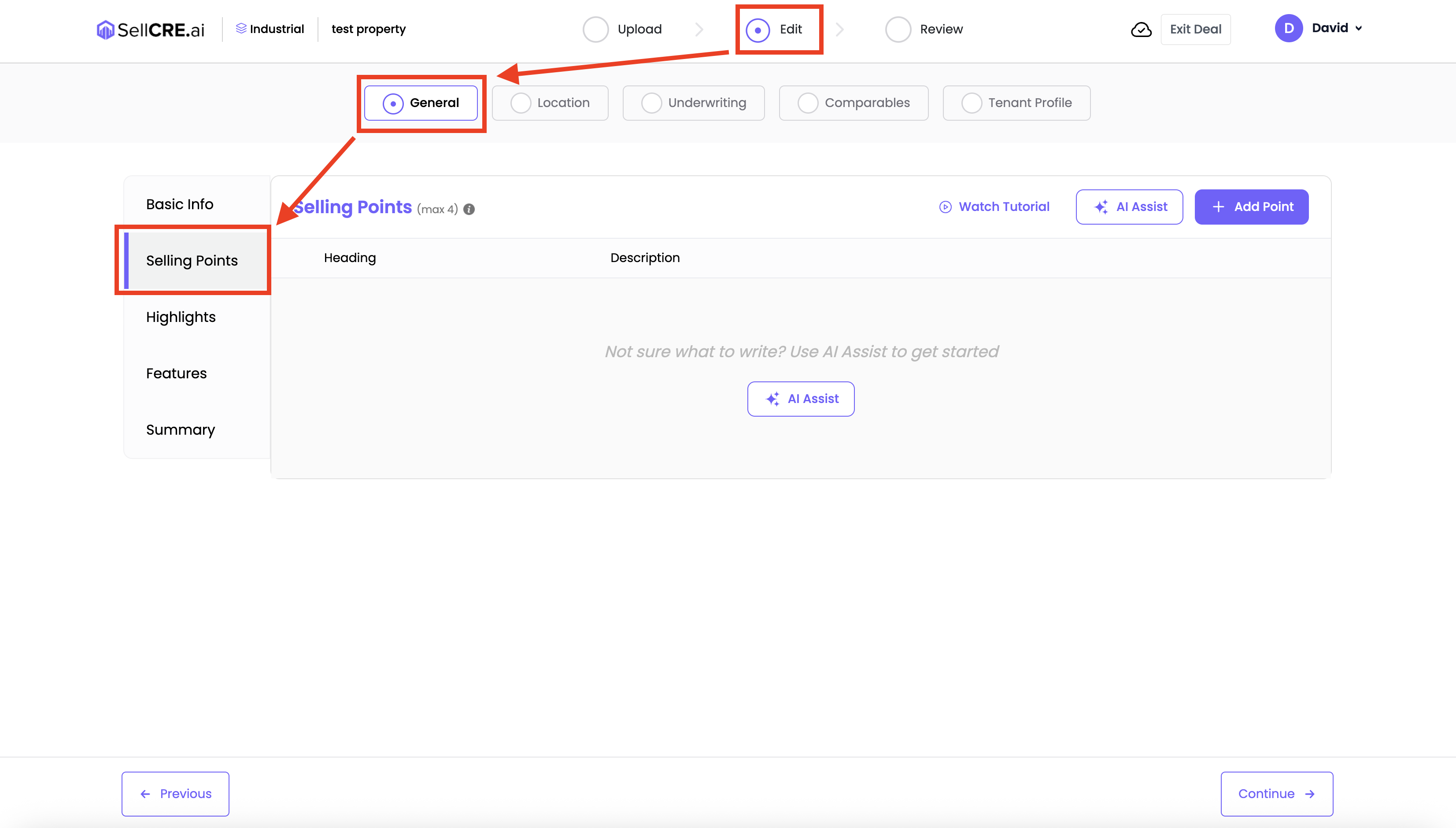Click the chevron after Upload step
This screenshot has width=1456, height=828.
click(699, 30)
